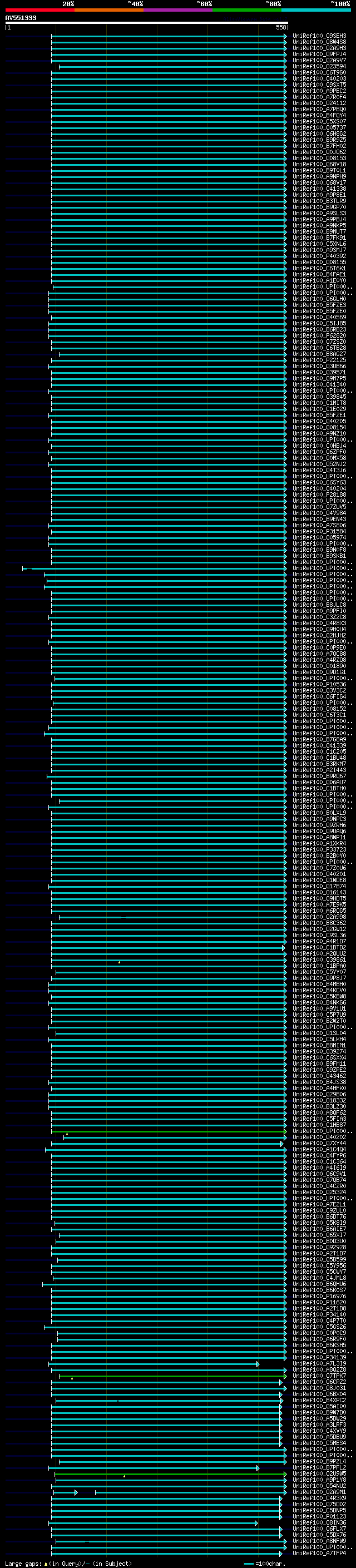Select label UniRef100_Q08153
This screenshot has height=1568, width=356.
pos(319,159)
